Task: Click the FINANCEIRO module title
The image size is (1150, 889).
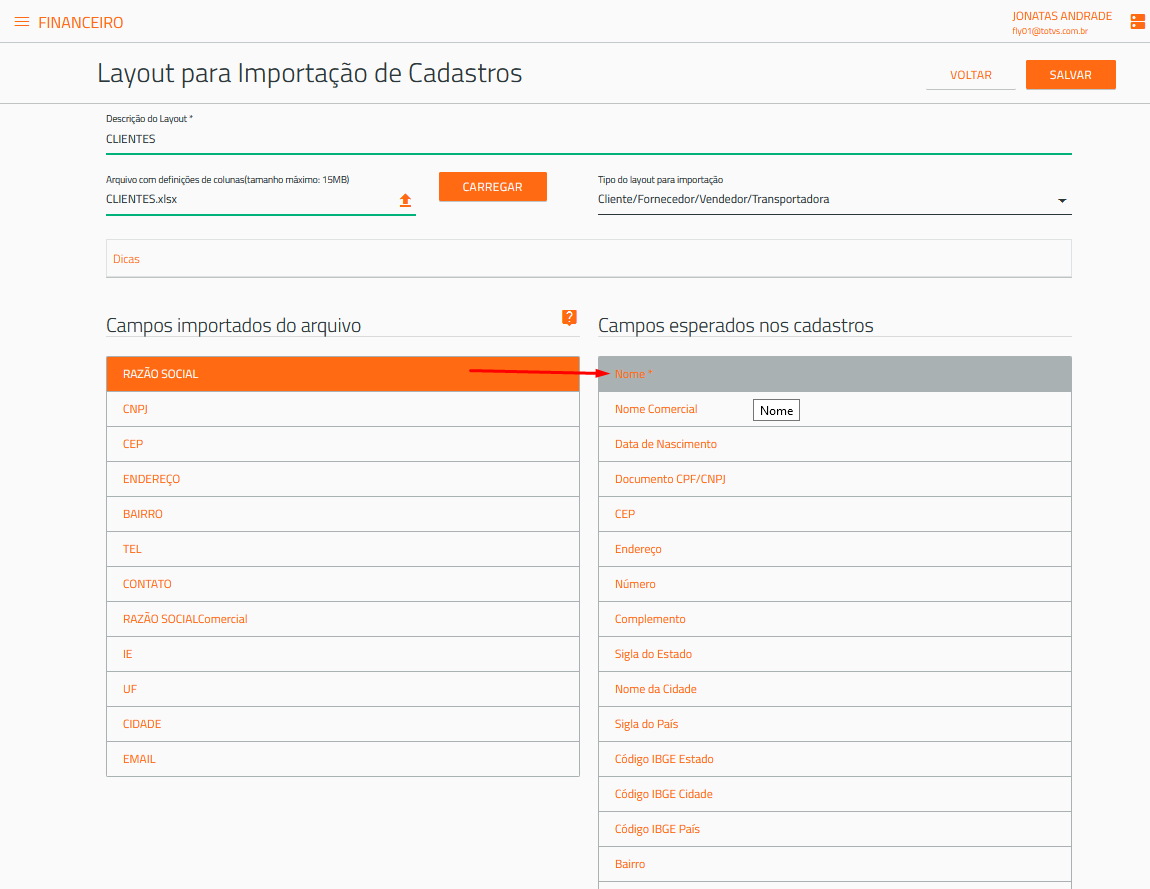Action: point(81,23)
